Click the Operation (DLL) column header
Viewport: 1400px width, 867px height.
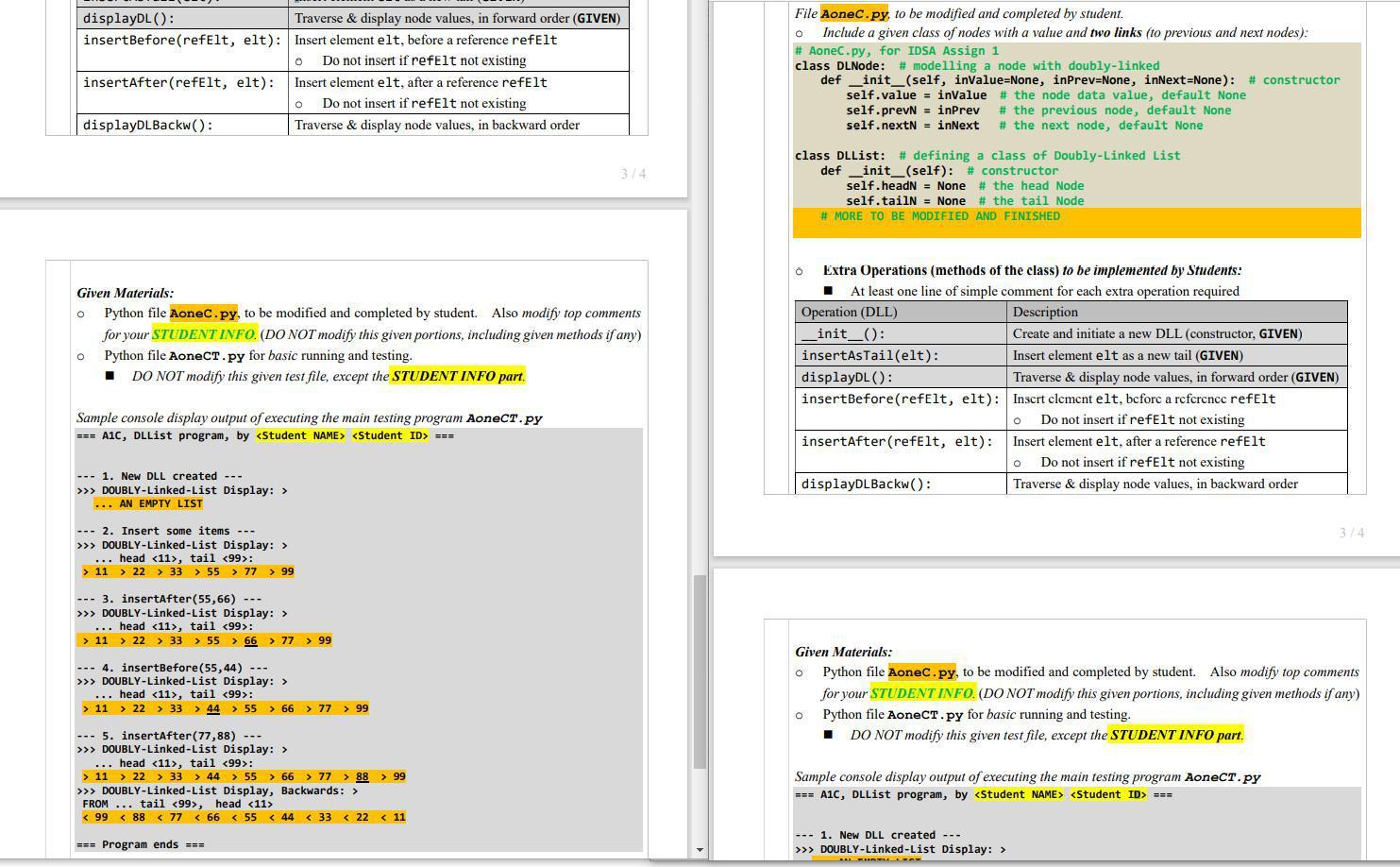pos(849,312)
